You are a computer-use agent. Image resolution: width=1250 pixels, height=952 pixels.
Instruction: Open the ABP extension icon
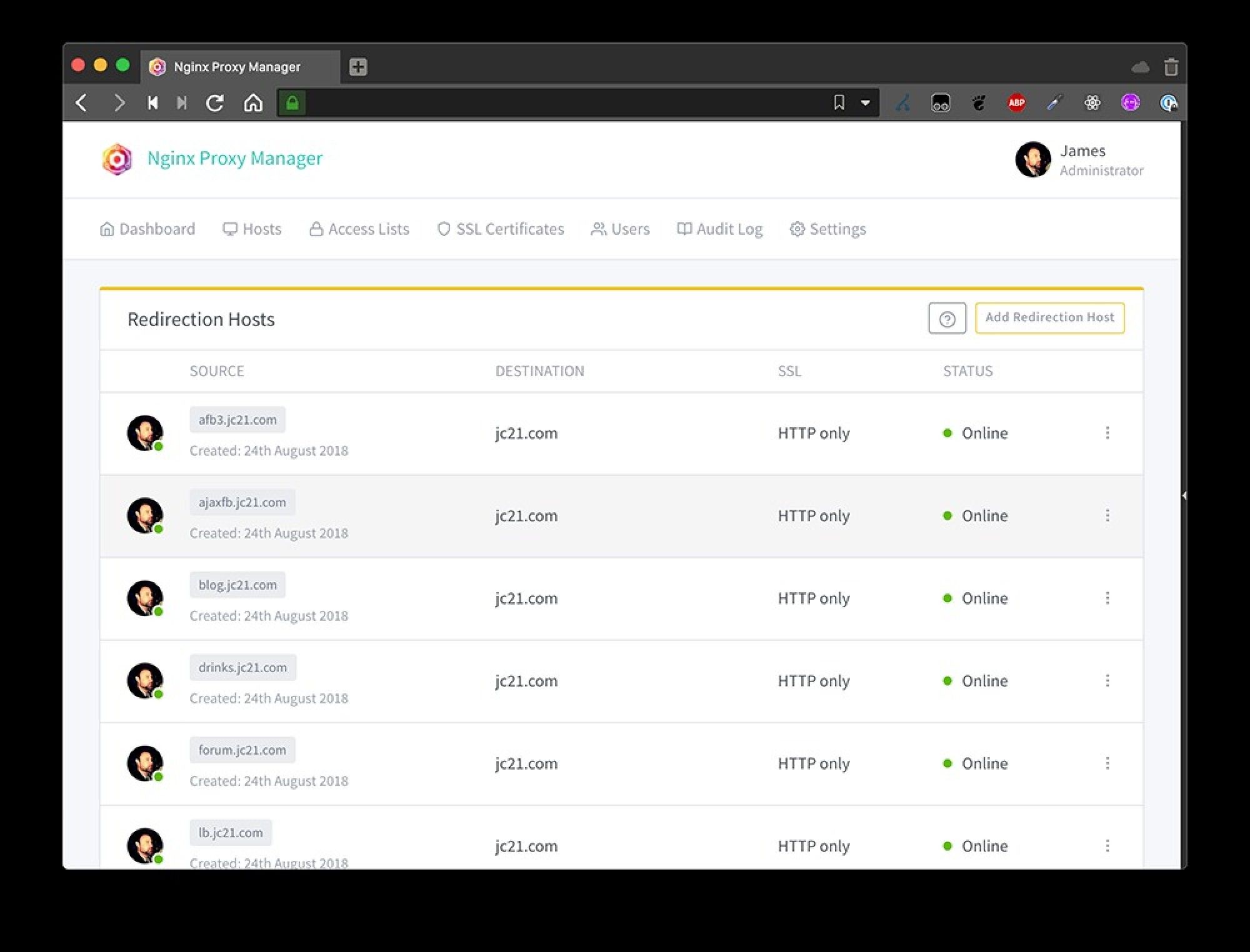click(1016, 103)
